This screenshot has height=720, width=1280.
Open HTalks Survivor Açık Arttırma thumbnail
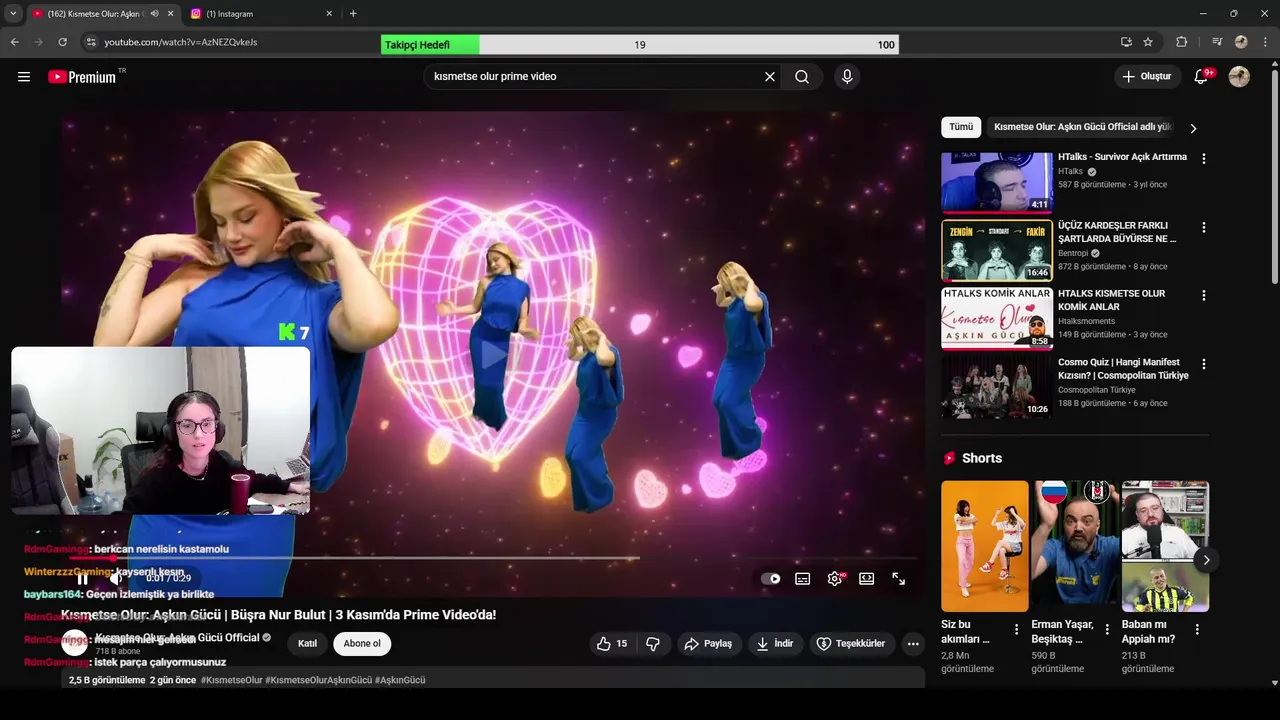pos(997,182)
